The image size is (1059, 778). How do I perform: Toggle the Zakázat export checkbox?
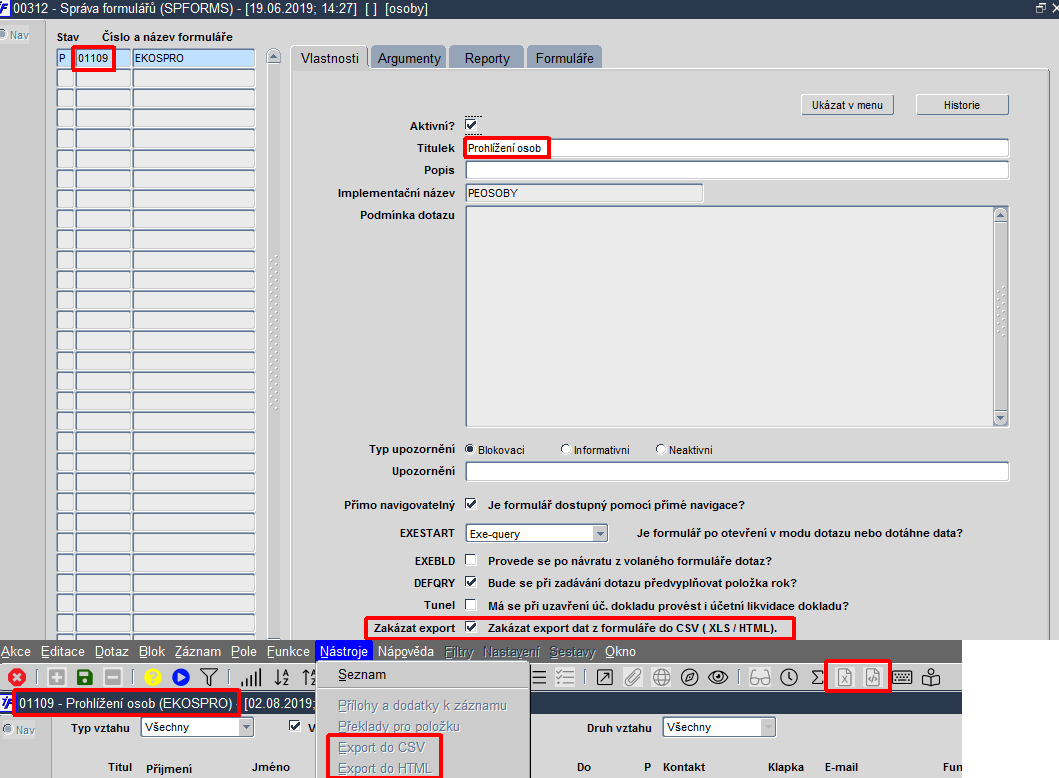[x=471, y=627]
